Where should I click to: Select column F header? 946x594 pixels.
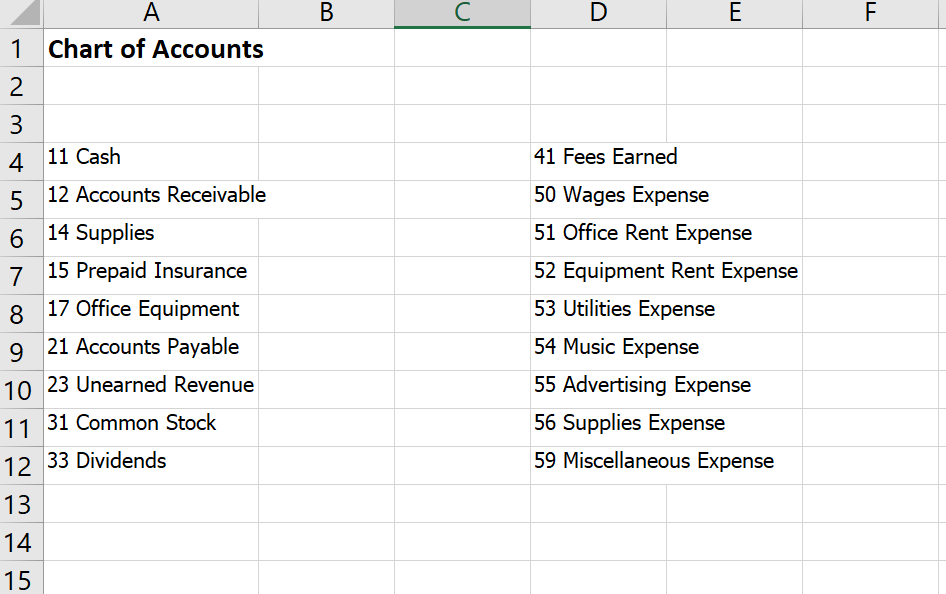(871, 13)
